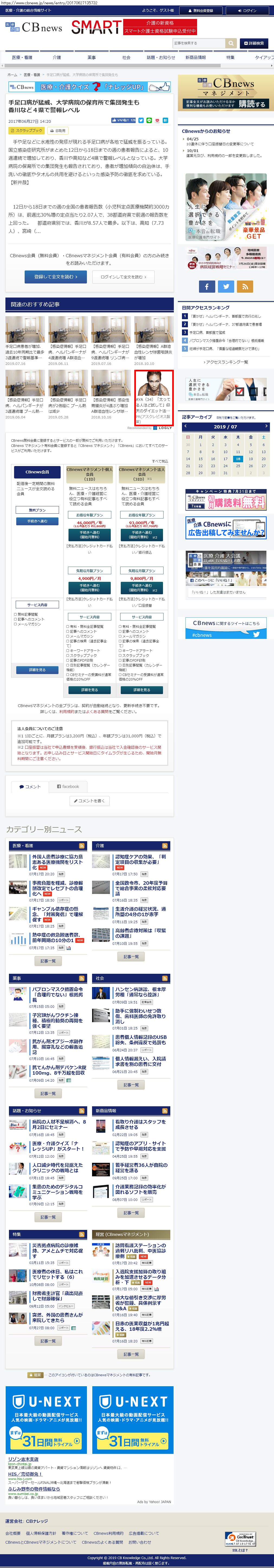
Task: Switch to the コメント tab
Action: (30, 787)
